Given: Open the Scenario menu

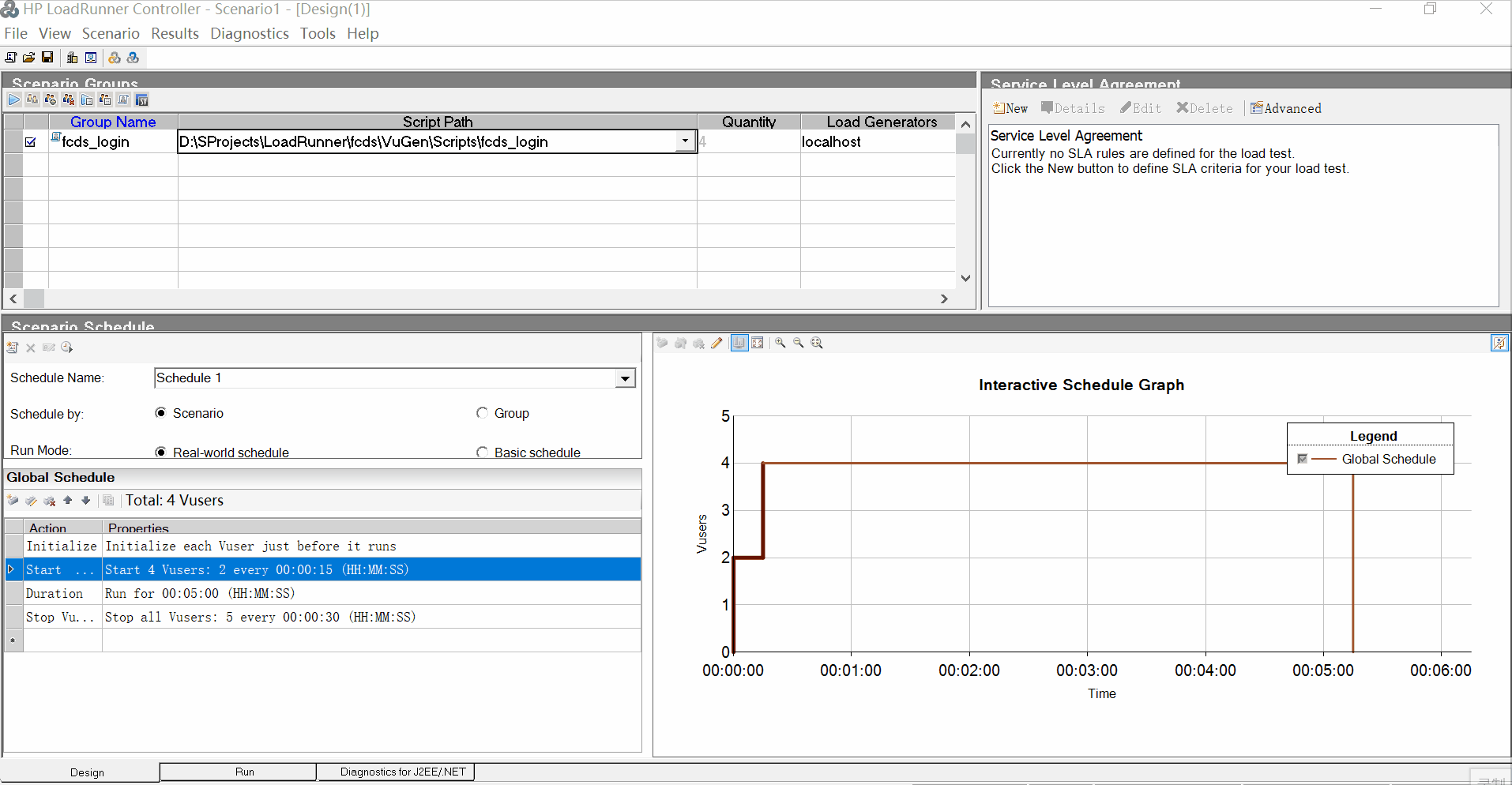Looking at the screenshot, I should pos(111,33).
